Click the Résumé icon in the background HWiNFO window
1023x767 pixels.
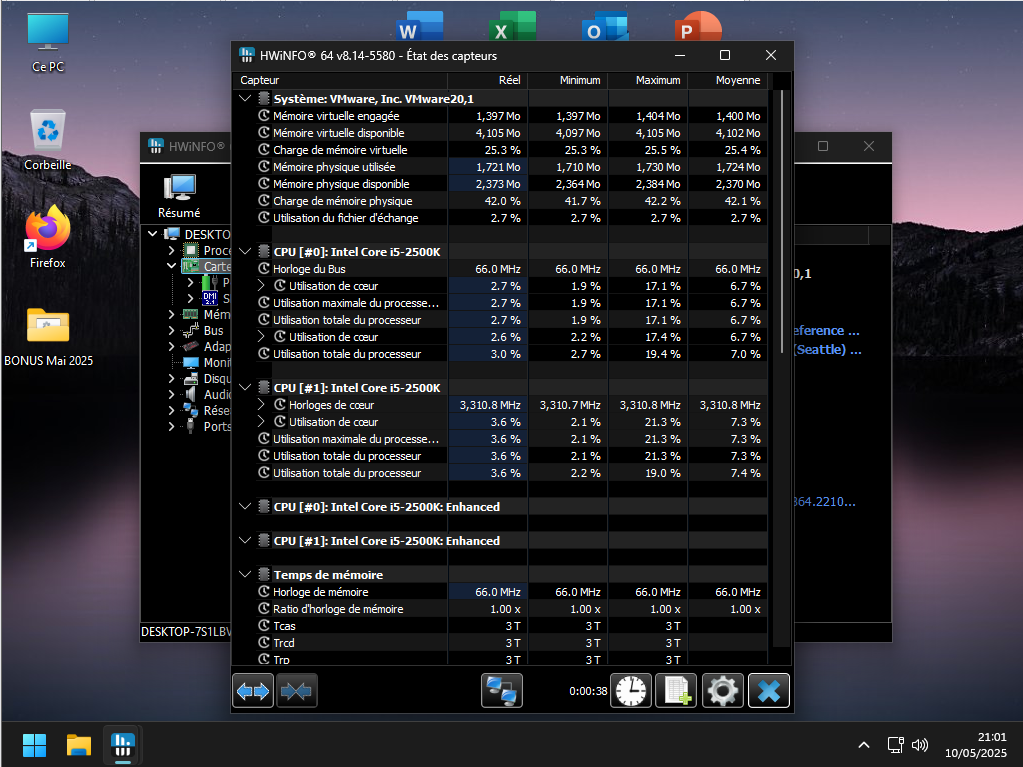(x=179, y=196)
